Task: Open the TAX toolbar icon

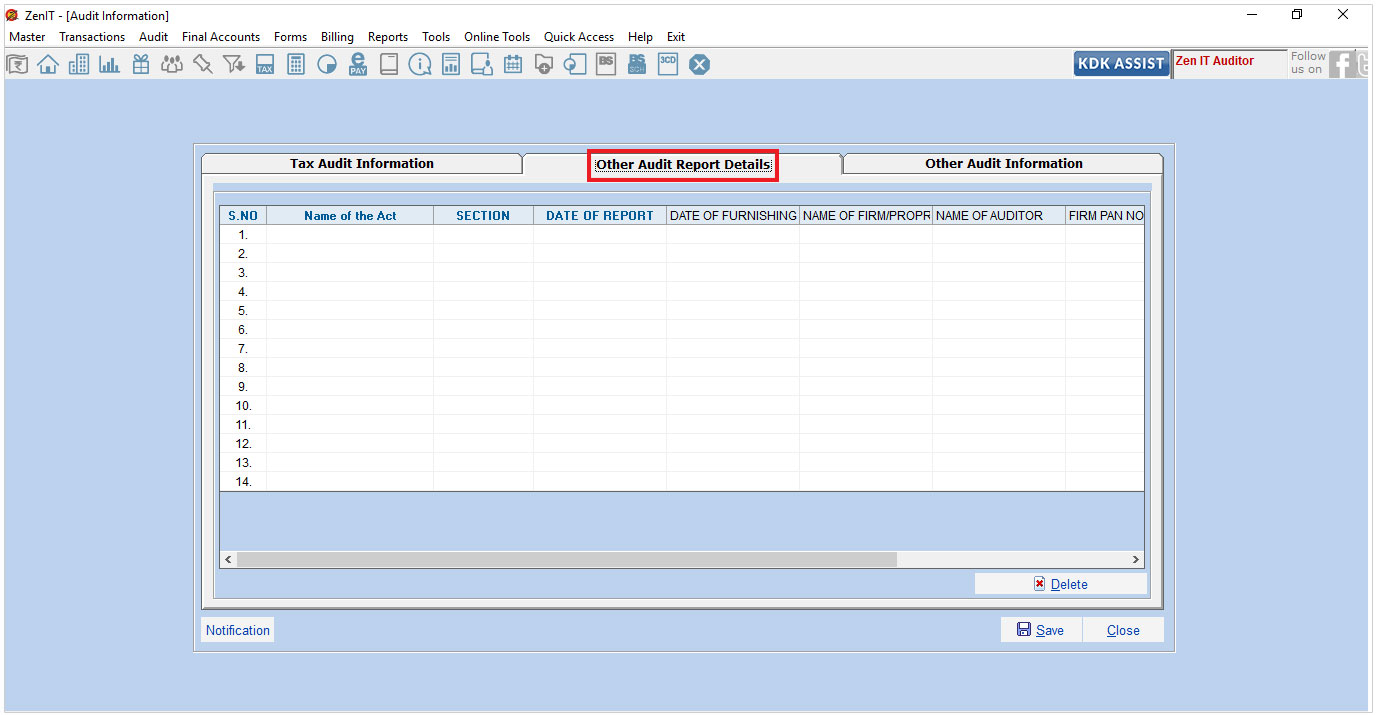Action: [x=265, y=65]
